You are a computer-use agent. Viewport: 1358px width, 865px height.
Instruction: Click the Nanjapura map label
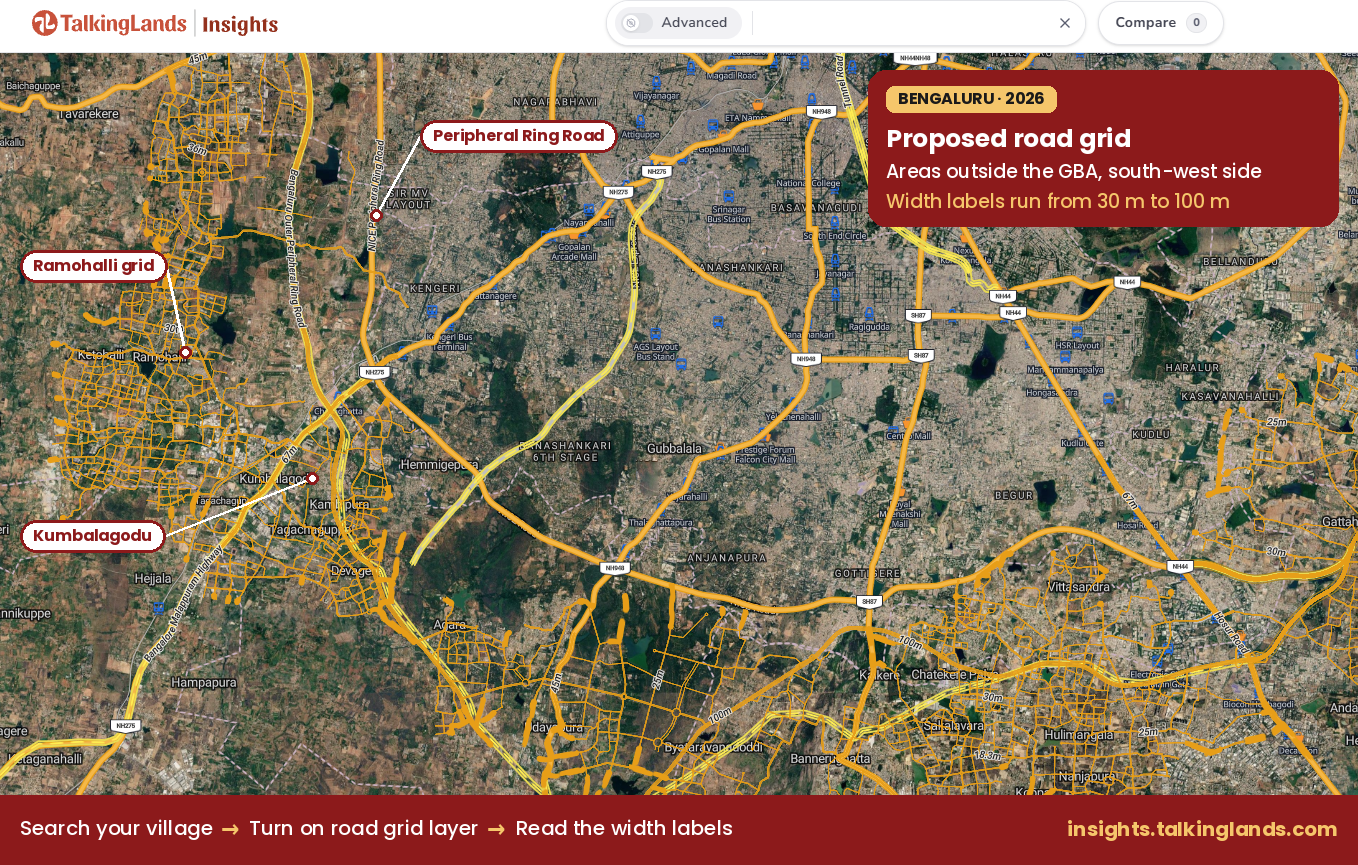click(1087, 776)
